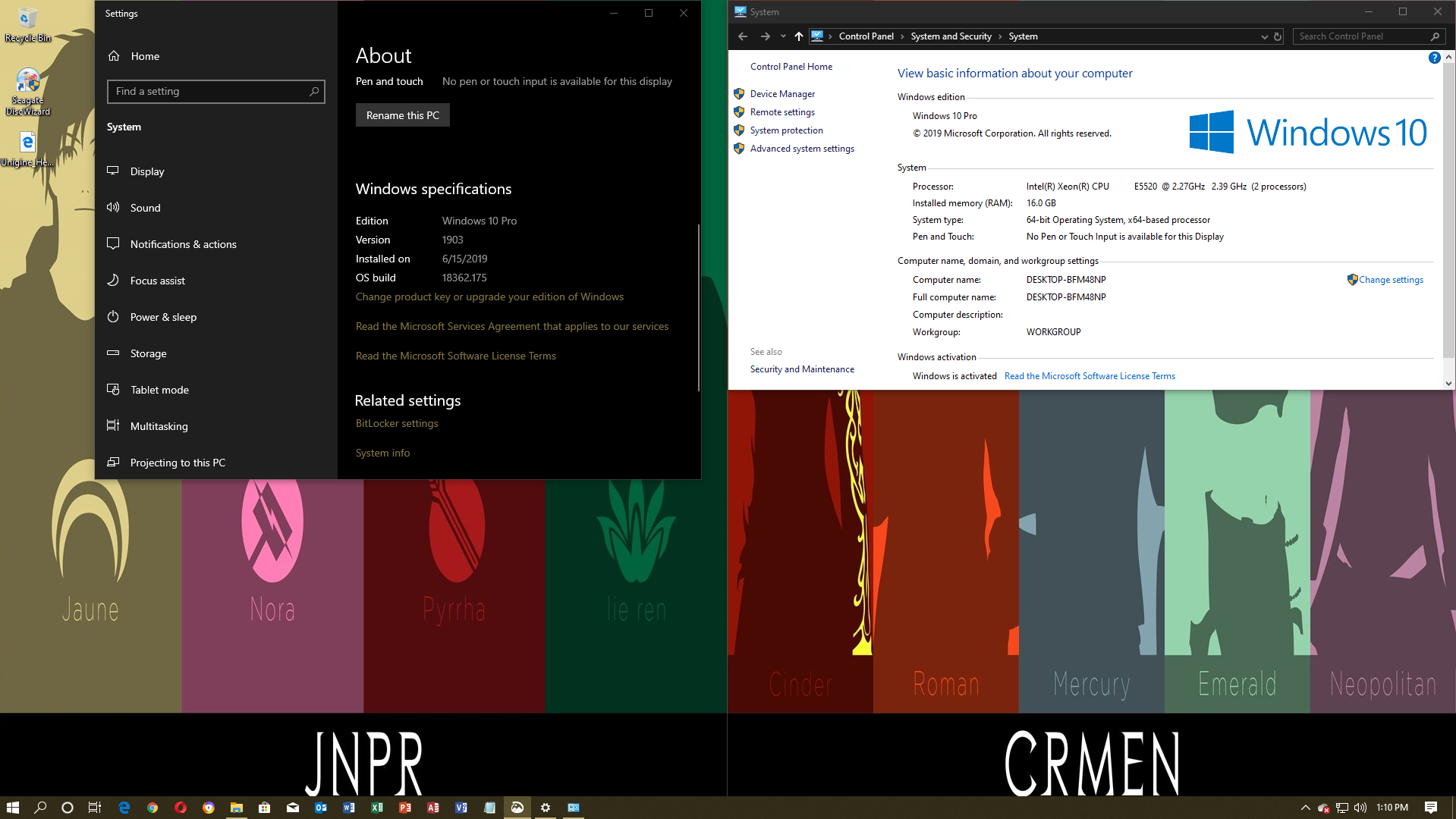The width and height of the screenshot is (1456, 819).
Task: Click System and Security breadcrumb
Action: click(951, 36)
